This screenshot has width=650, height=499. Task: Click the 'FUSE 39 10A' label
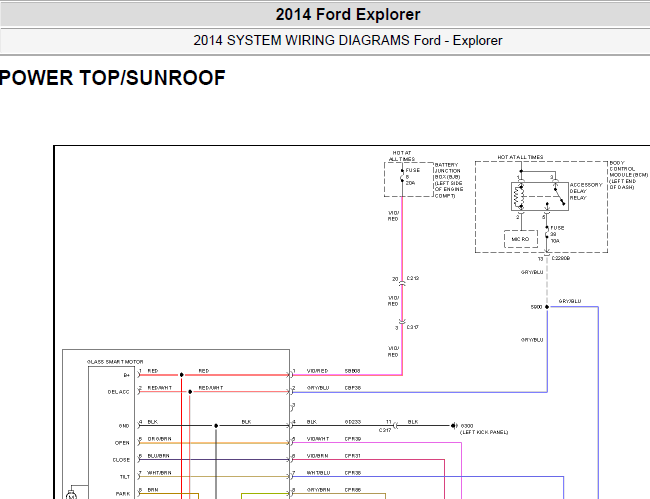point(557,234)
